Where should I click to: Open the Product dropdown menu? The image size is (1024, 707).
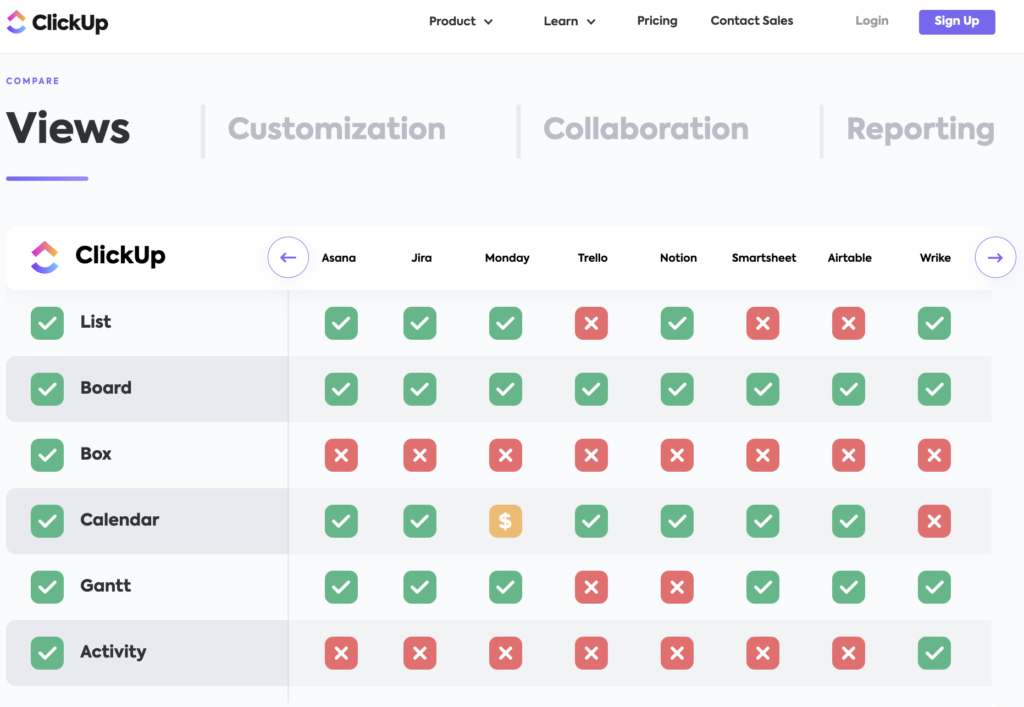tap(460, 20)
